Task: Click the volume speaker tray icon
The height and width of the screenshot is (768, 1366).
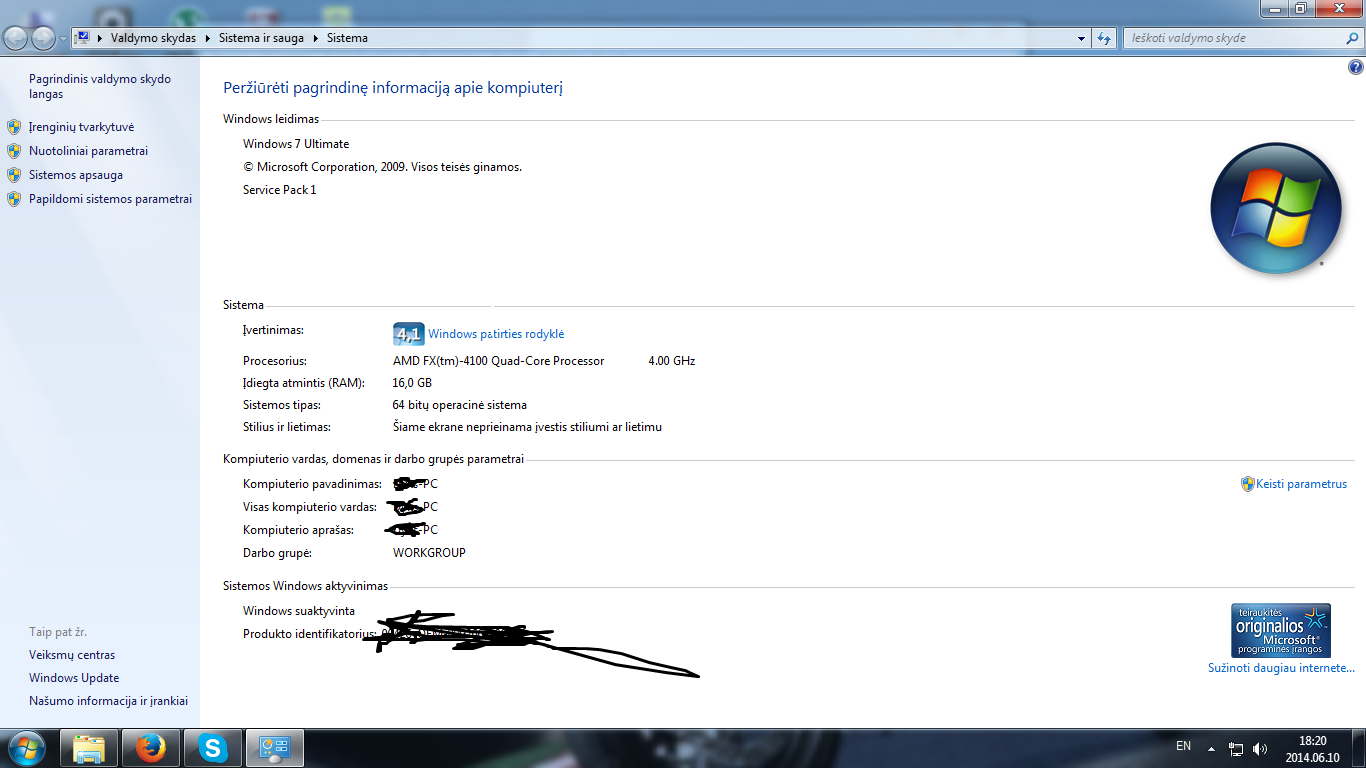Action: tap(1260, 748)
